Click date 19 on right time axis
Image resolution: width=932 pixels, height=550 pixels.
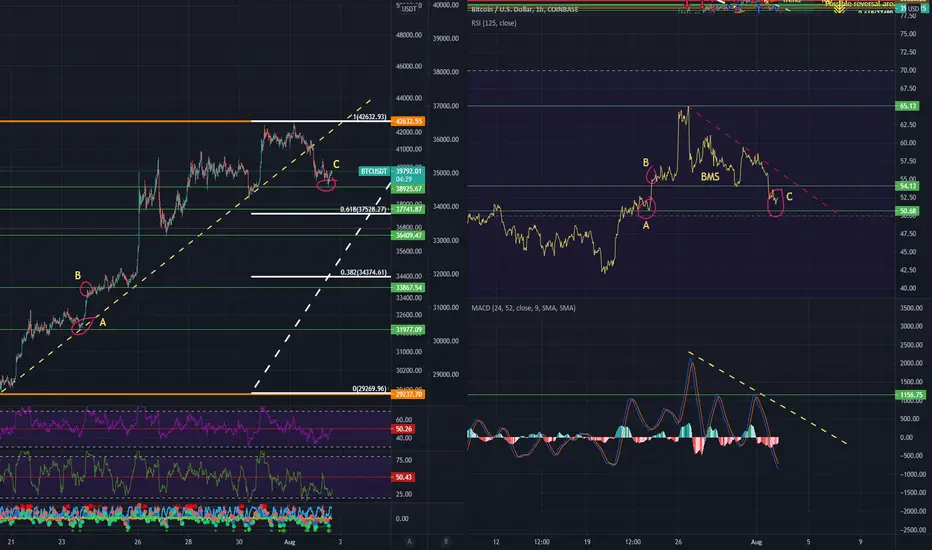click(x=587, y=542)
